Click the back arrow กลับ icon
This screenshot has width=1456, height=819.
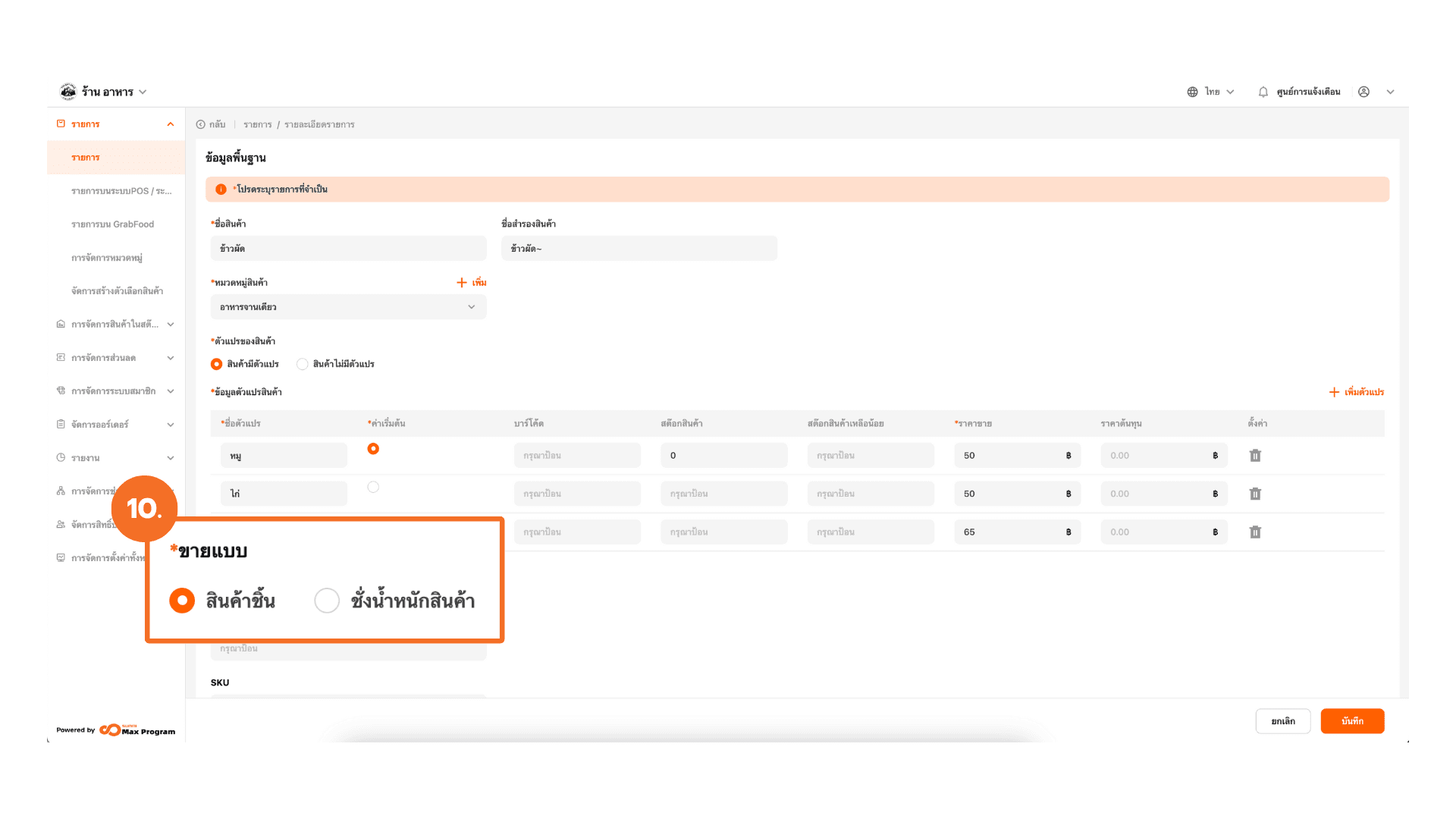click(201, 124)
